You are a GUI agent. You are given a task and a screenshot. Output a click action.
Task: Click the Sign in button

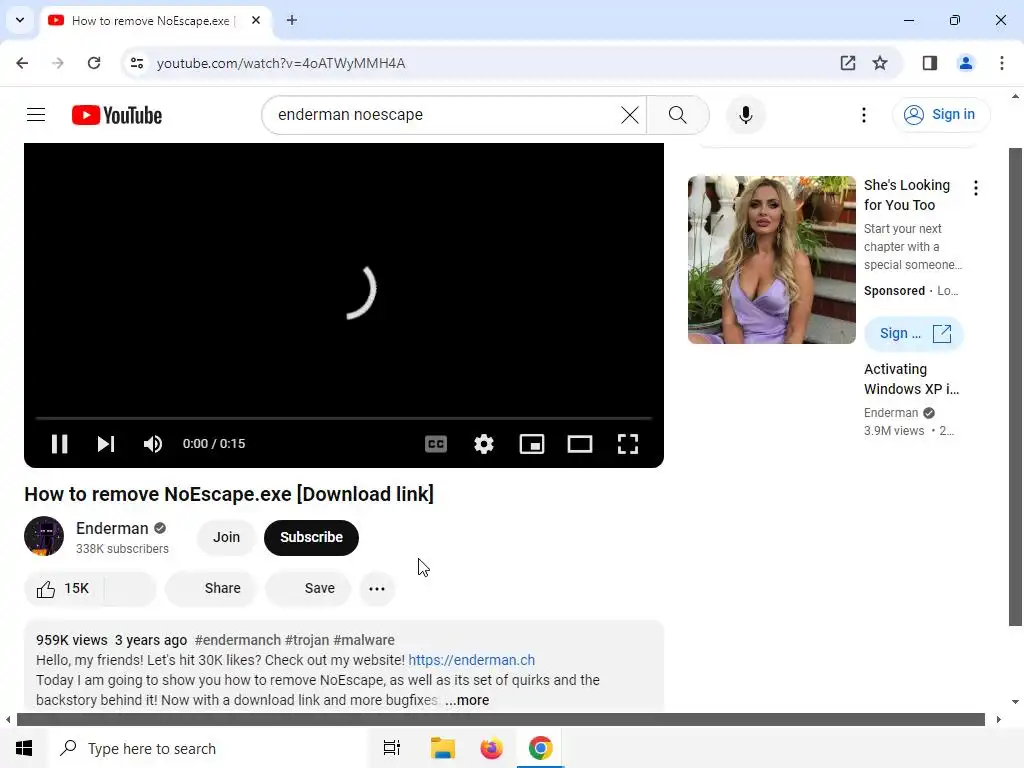[x=940, y=114]
